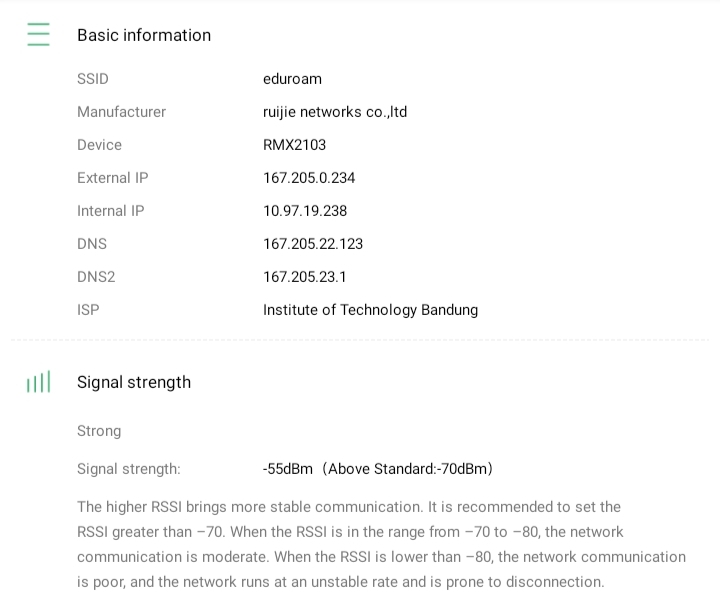
Task: Click the RSSI explanation paragraph
Action: pos(381,544)
